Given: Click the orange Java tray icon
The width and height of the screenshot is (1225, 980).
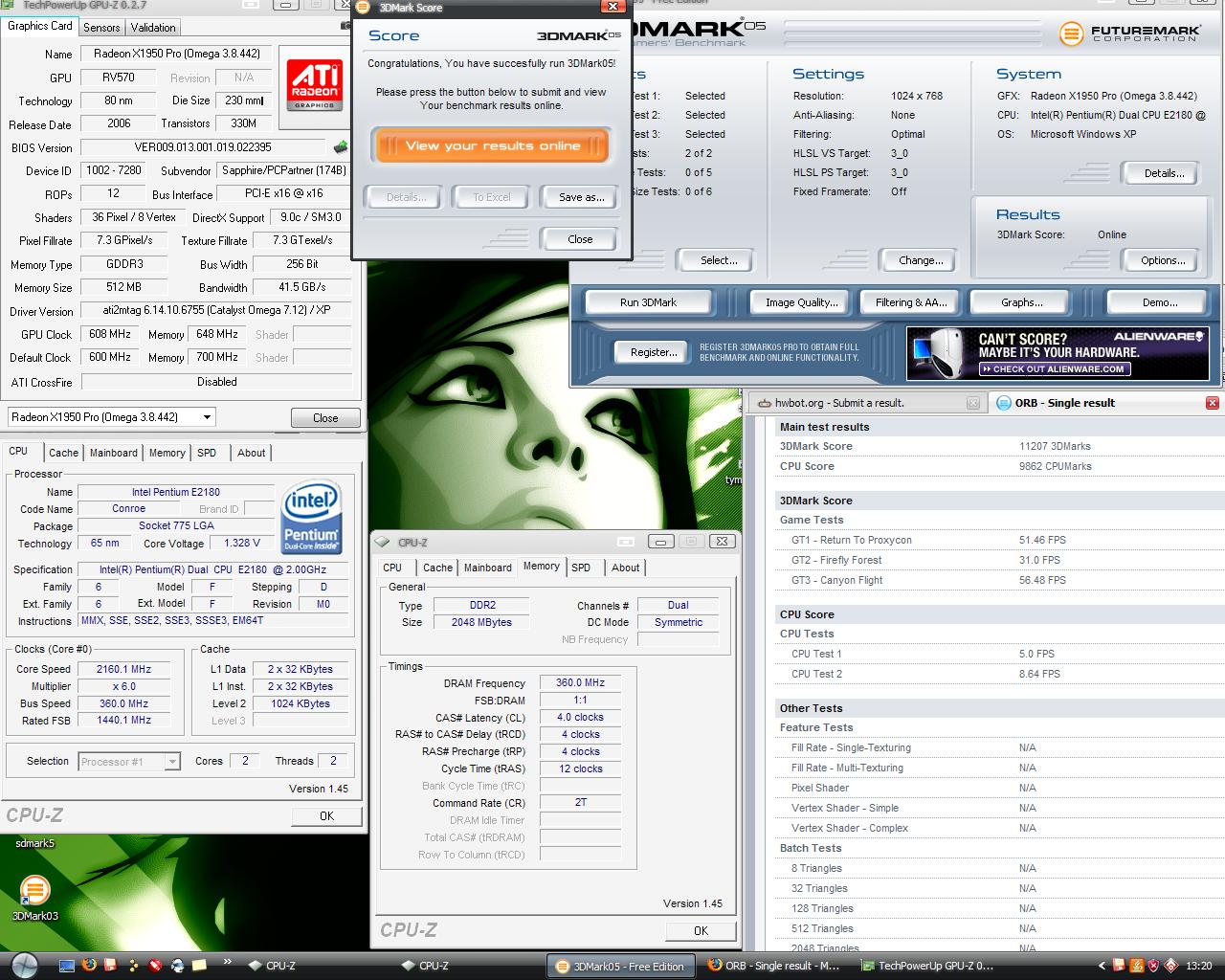Looking at the screenshot, I should click(1137, 966).
